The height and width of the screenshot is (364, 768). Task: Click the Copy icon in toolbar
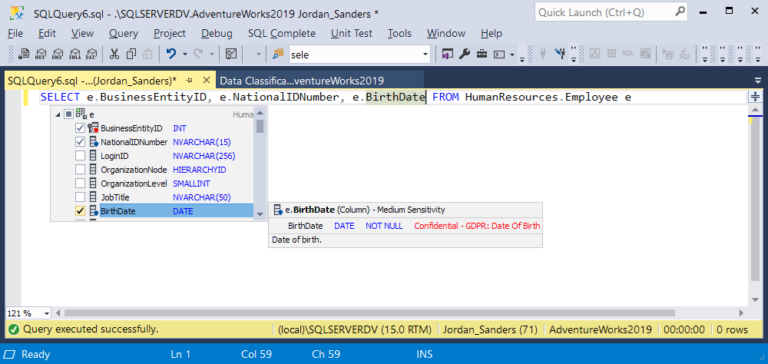coord(131,54)
